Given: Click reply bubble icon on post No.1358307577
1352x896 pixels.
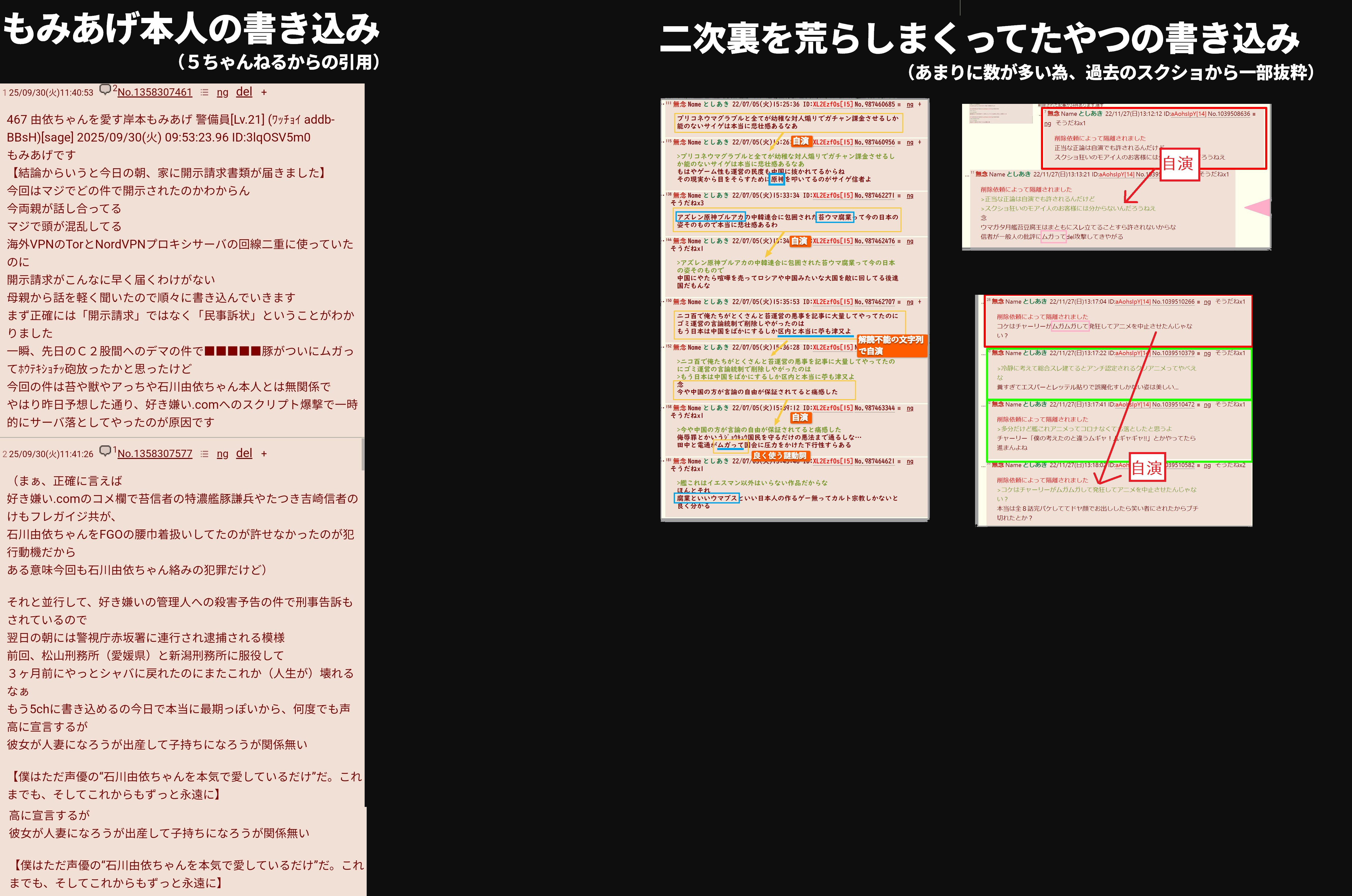Looking at the screenshot, I should point(105,451).
